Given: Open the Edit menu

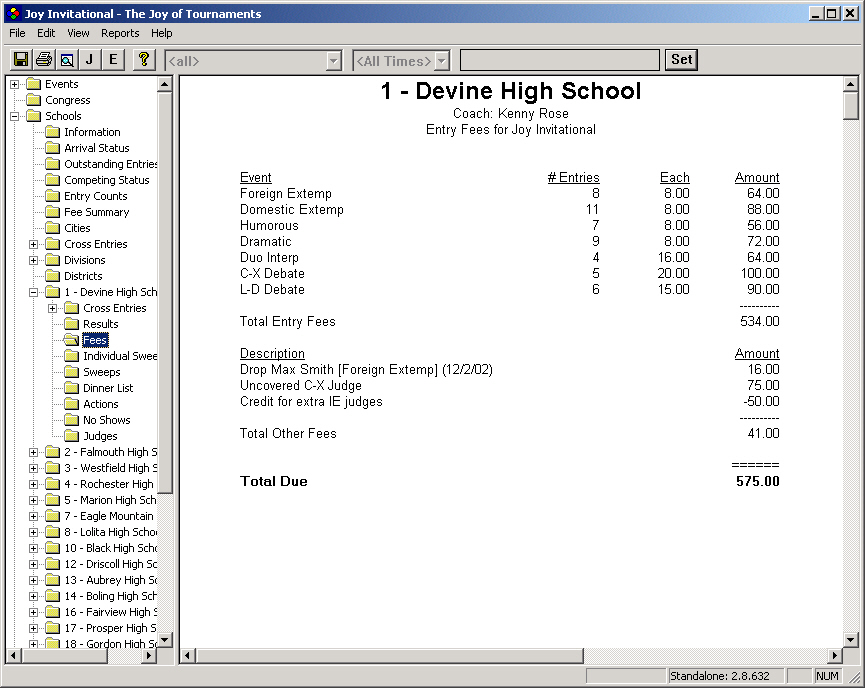Looking at the screenshot, I should 46,33.
